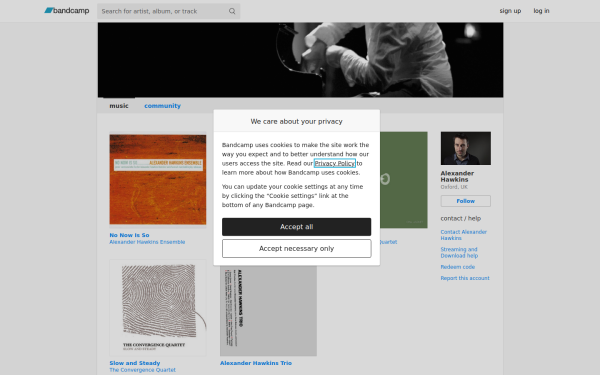Open Contact Alexander Hawkins link
Image resolution: width=600 pixels, height=375 pixels.
463,235
